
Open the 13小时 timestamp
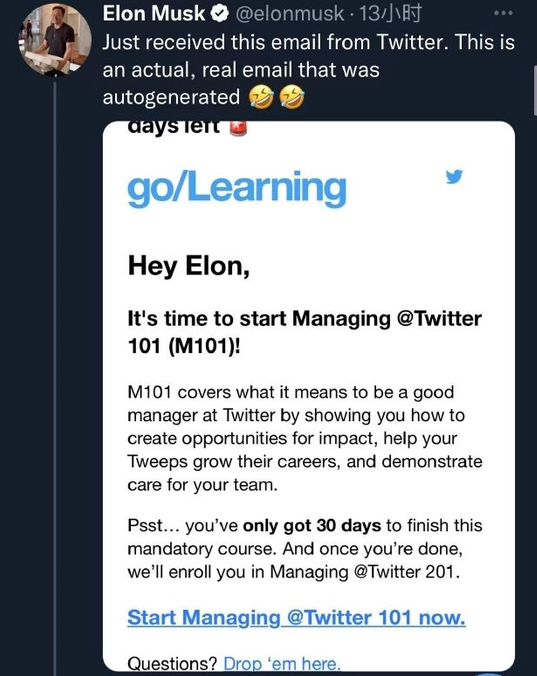[389, 14]
